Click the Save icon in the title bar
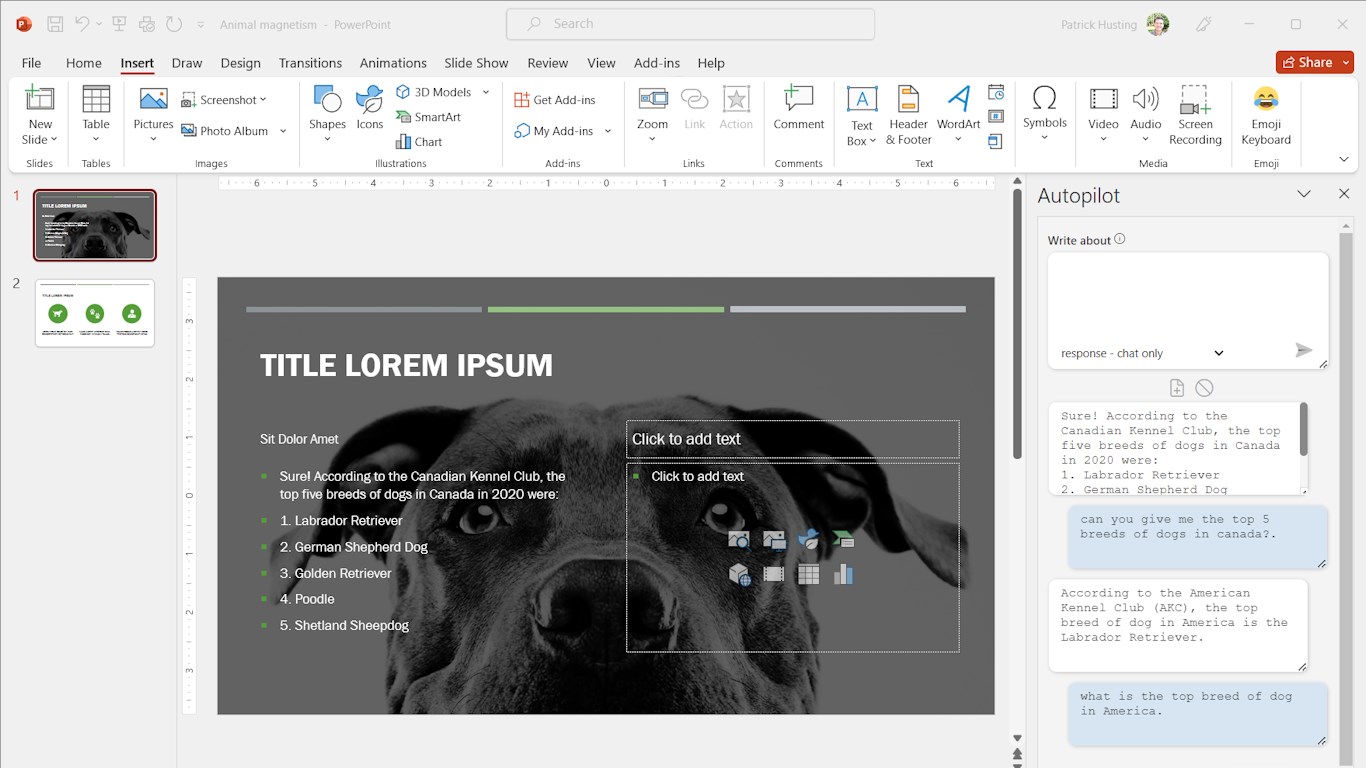Image resolution: width=1366 pixels, height=768 pixels. click(x=55, y=24)
